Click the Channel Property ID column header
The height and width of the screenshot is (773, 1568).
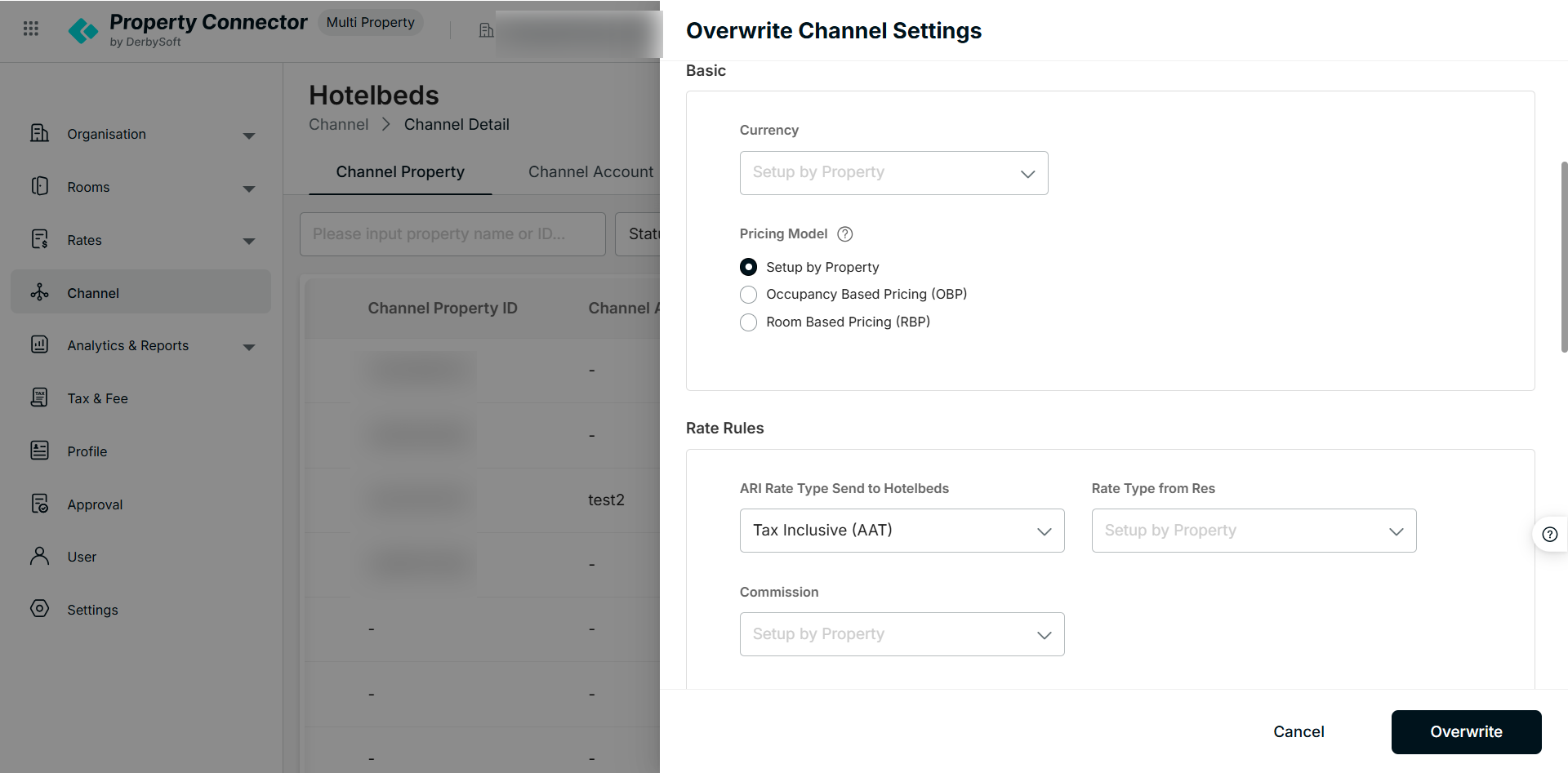443,309
